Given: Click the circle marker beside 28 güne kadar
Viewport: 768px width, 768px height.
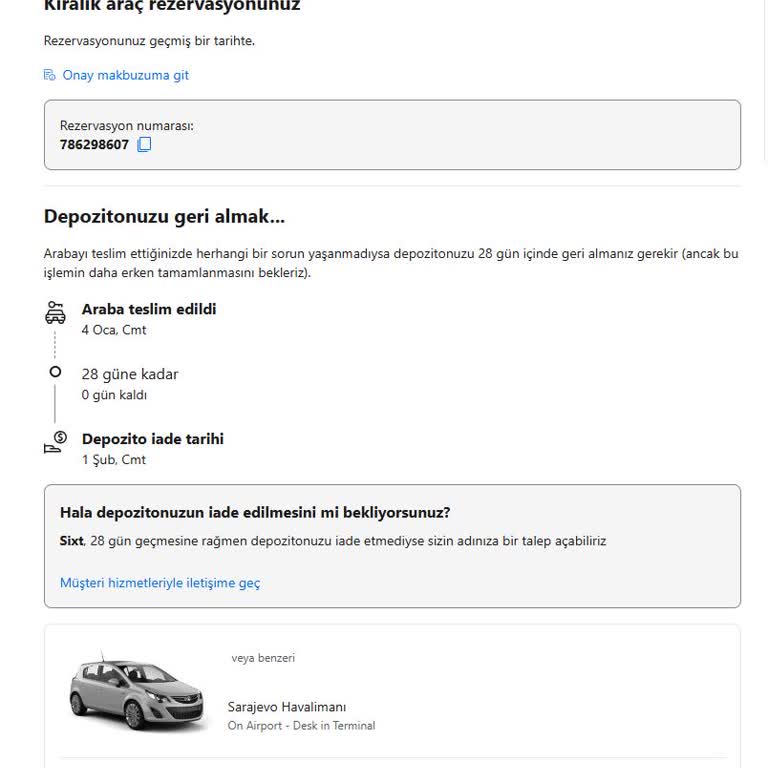Looking at the screenshot, I should (56, 372).
